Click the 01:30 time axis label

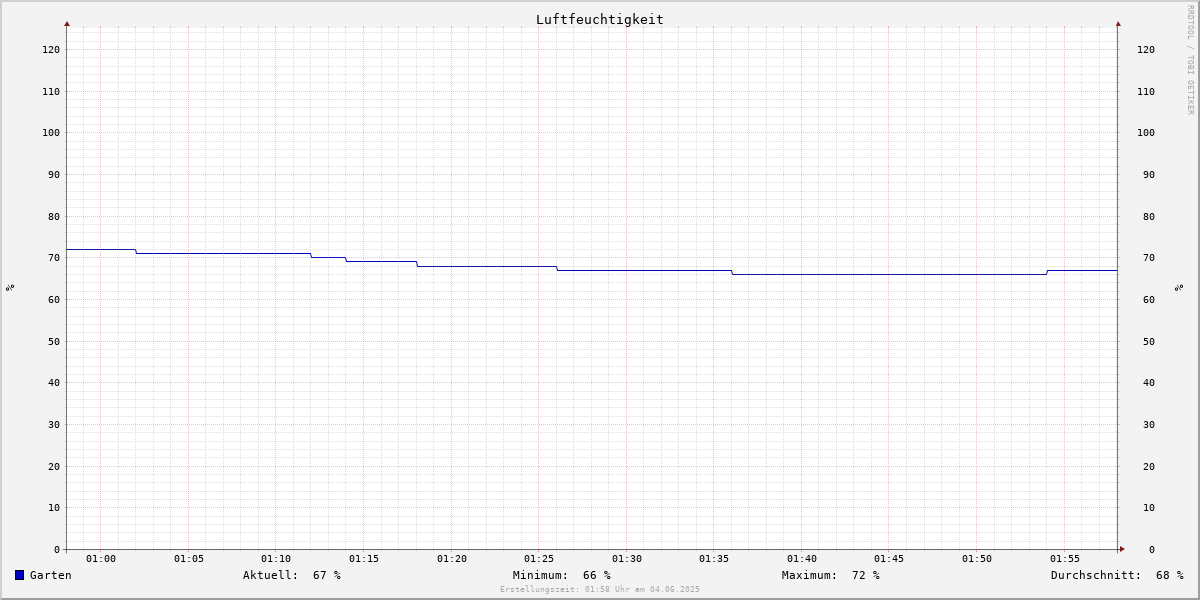(627, 559)
